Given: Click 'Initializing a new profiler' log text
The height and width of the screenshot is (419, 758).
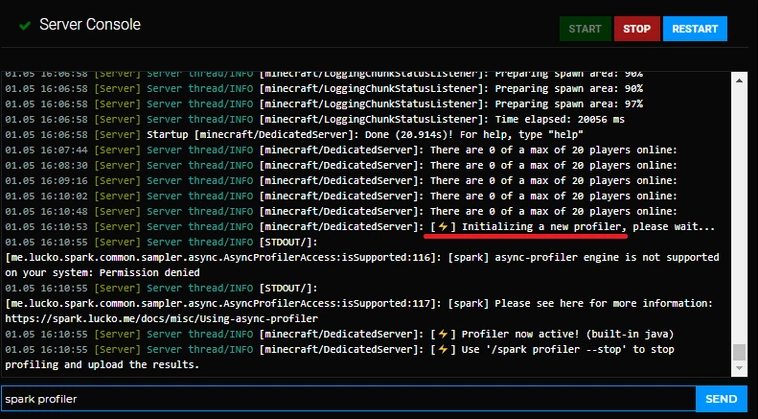Looking at the screenshot, I should (x=542, y=227).
